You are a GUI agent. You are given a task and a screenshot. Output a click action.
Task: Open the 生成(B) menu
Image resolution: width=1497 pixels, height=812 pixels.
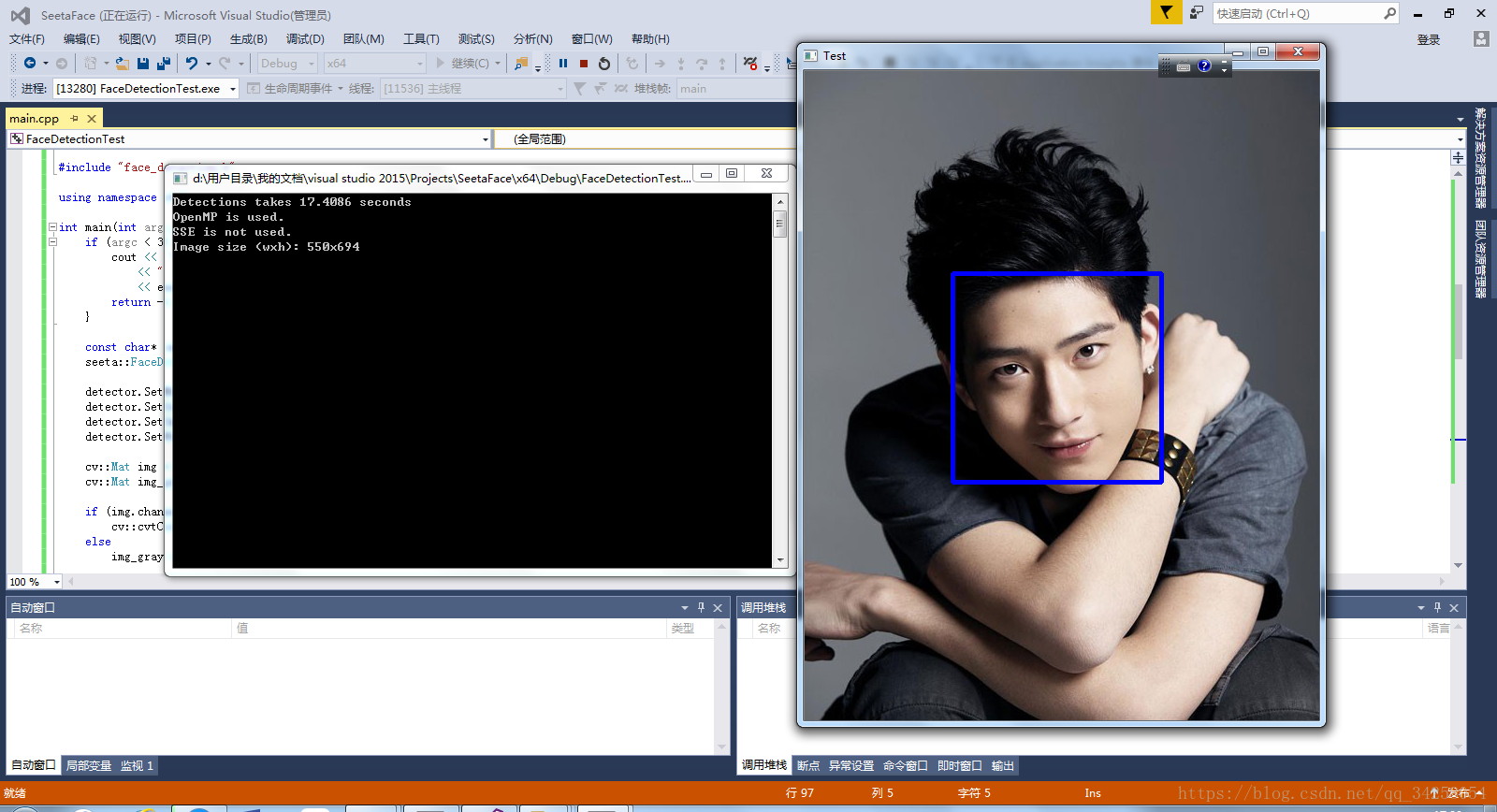(x=249, y=39)
